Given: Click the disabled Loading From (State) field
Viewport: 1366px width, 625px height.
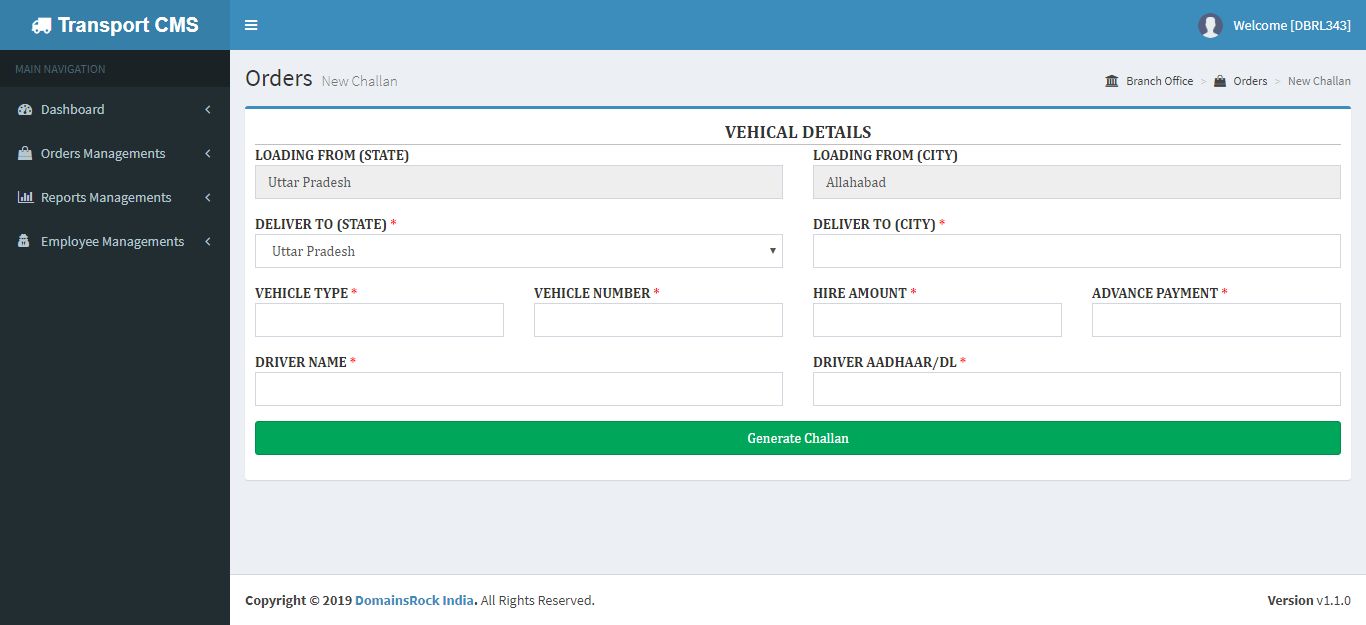Looking at the screenshot, I should click(x=519, y=182).
